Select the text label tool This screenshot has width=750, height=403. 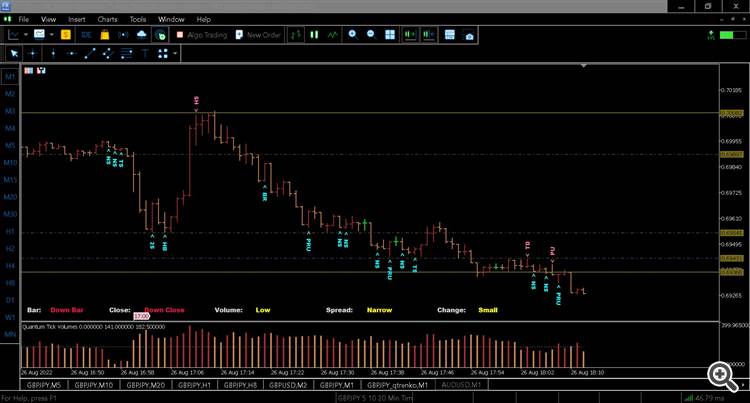[x=145, y=54]
